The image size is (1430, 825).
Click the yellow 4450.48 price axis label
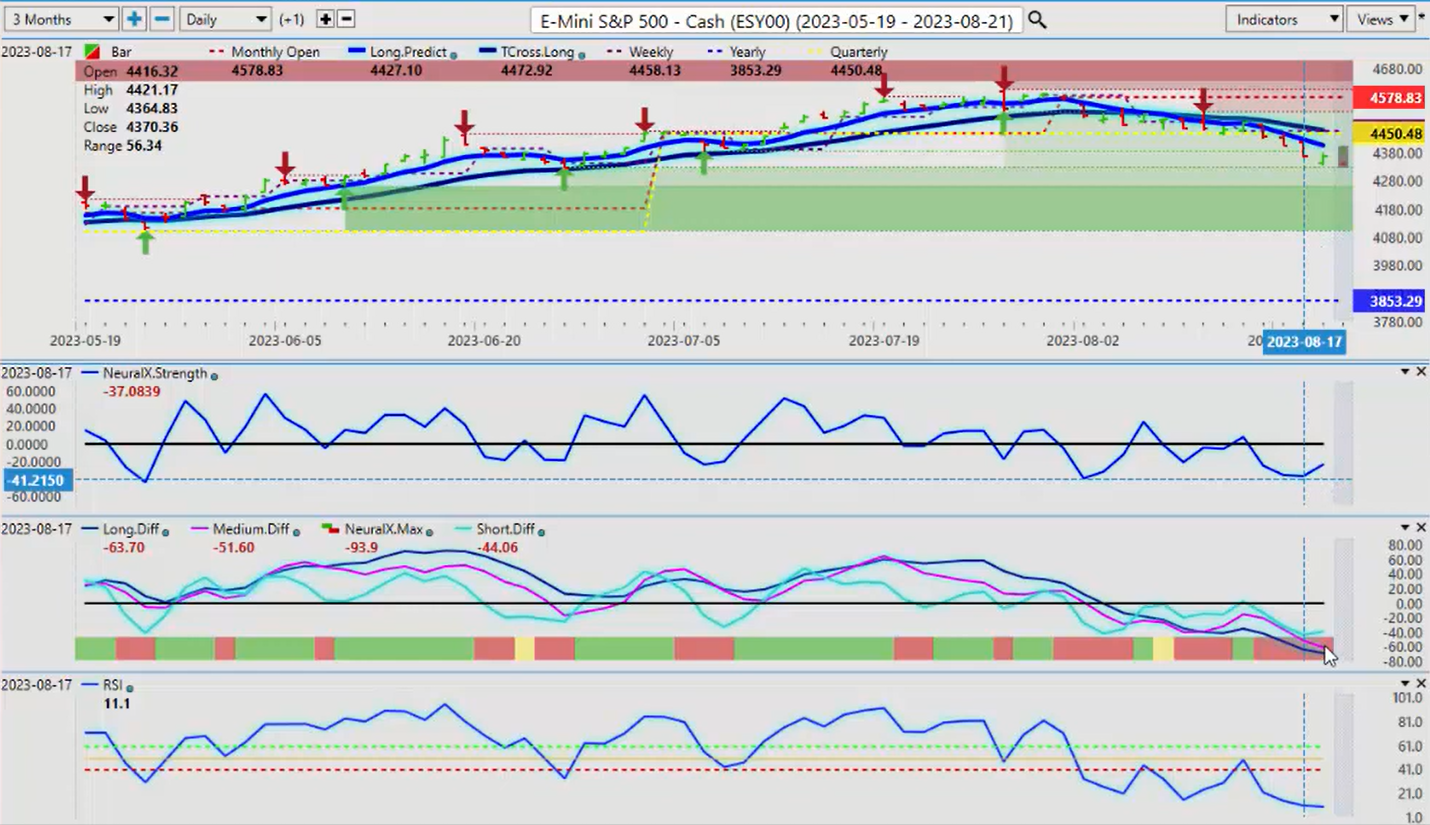tap(1387, 134)
